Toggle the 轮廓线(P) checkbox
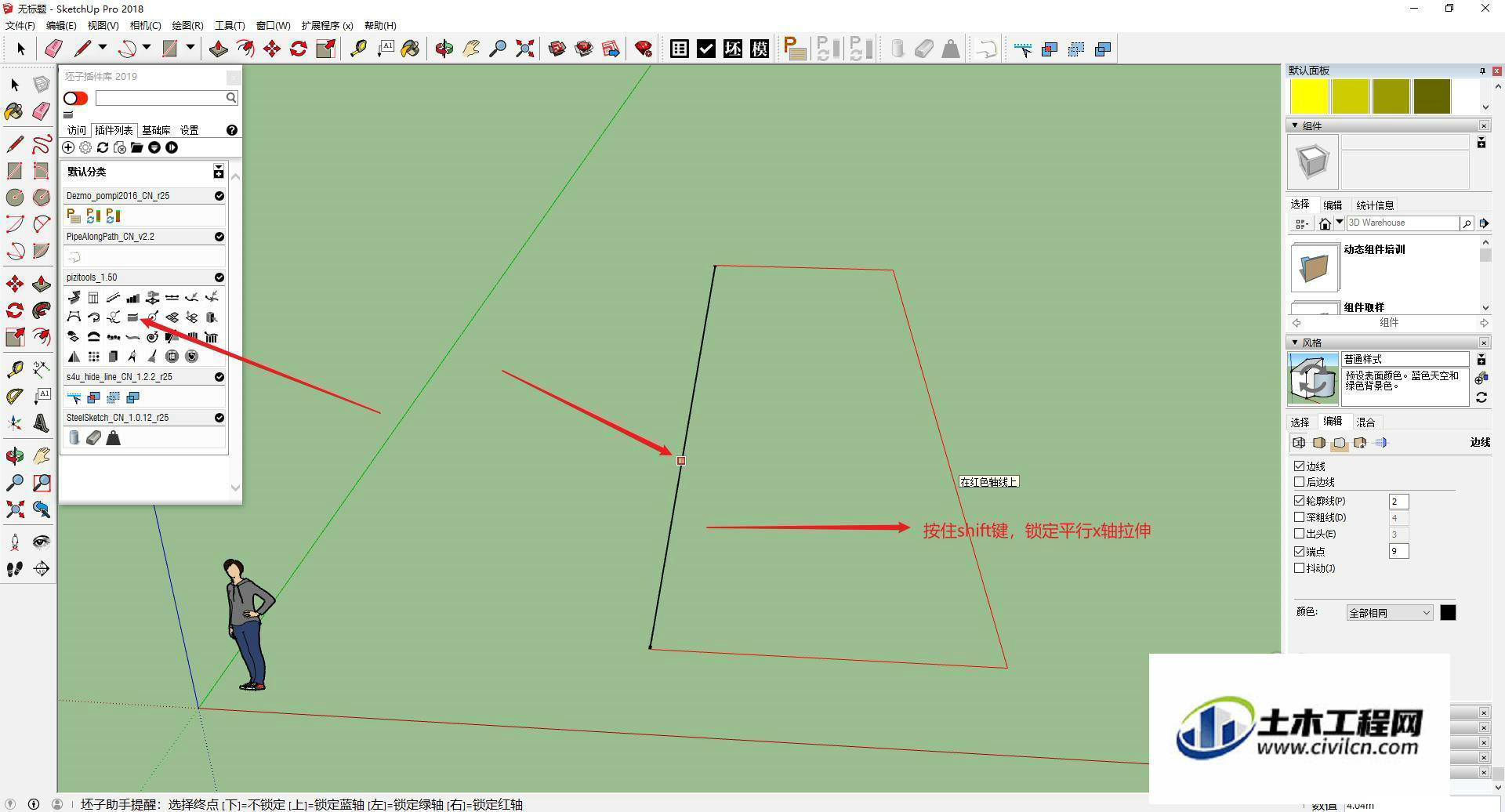Screen dimensions: 1505x812 tap(1299, 501)
